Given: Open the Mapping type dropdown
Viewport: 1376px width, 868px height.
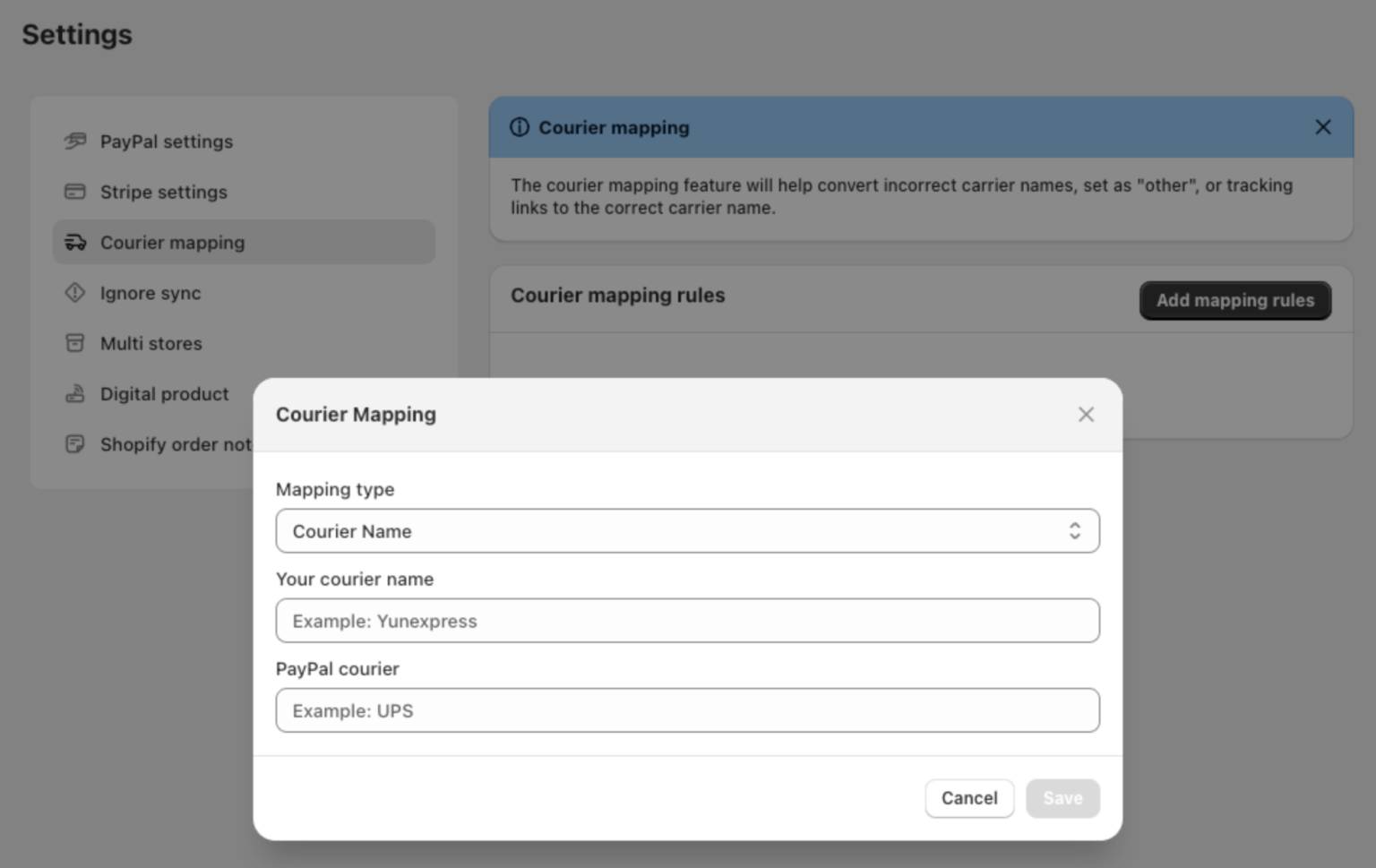Looking at the screenshot, I should coord(688,530).
